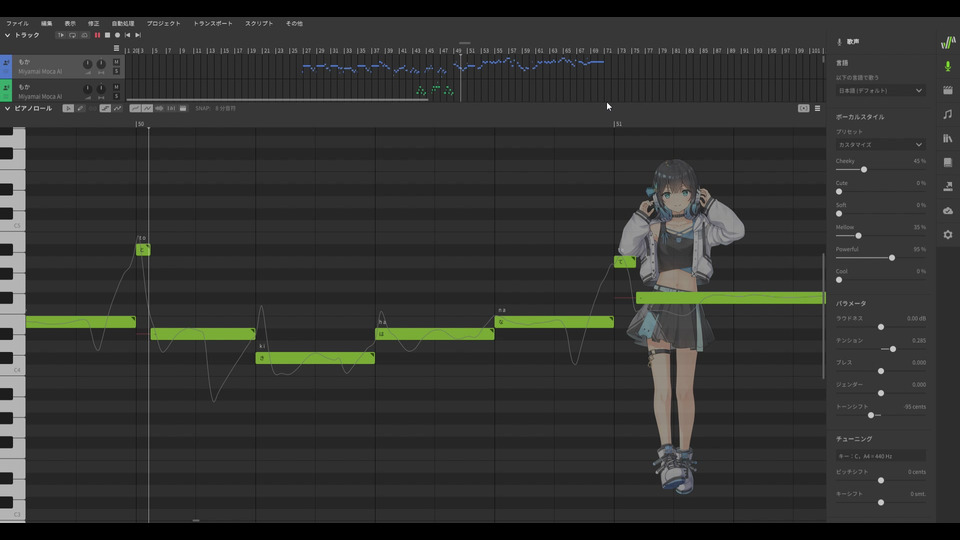Open the clapperboard icon panel in right sidebar
The height and width of the screenshot is (540, 960).
point(948,90)
